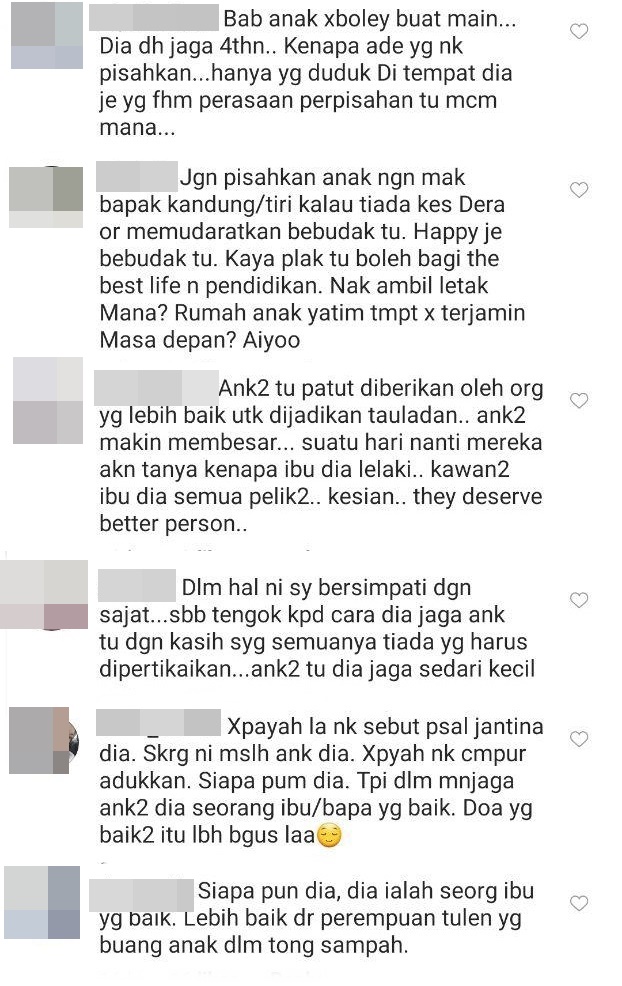
Task: Open avatar of "Jgn pisahkan anak" commenter
Action: point(46,197)
